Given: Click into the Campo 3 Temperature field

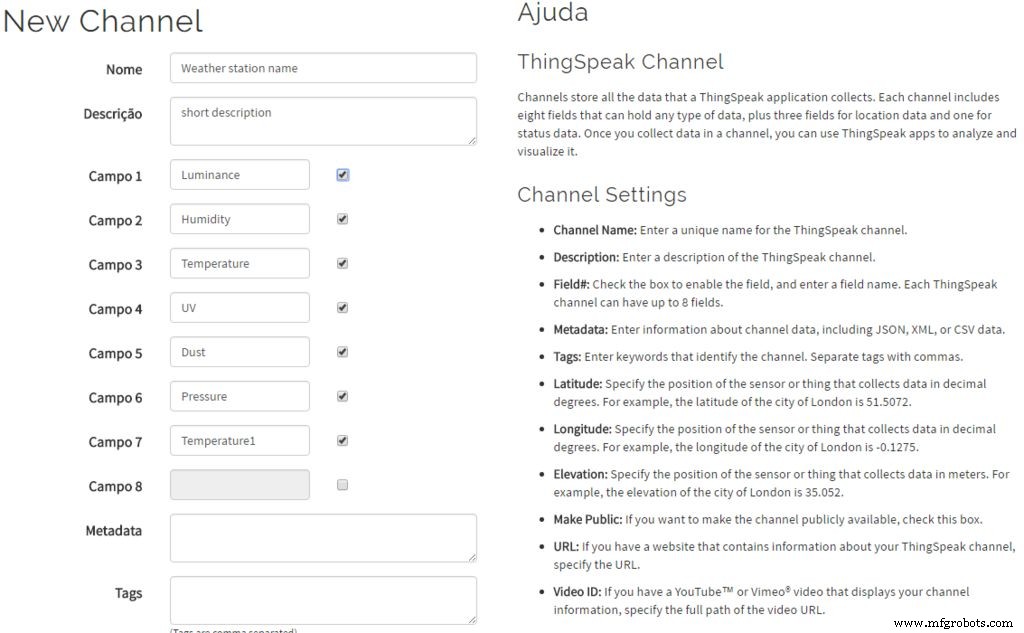Looking at the screenshot, I should coord(240,264).
